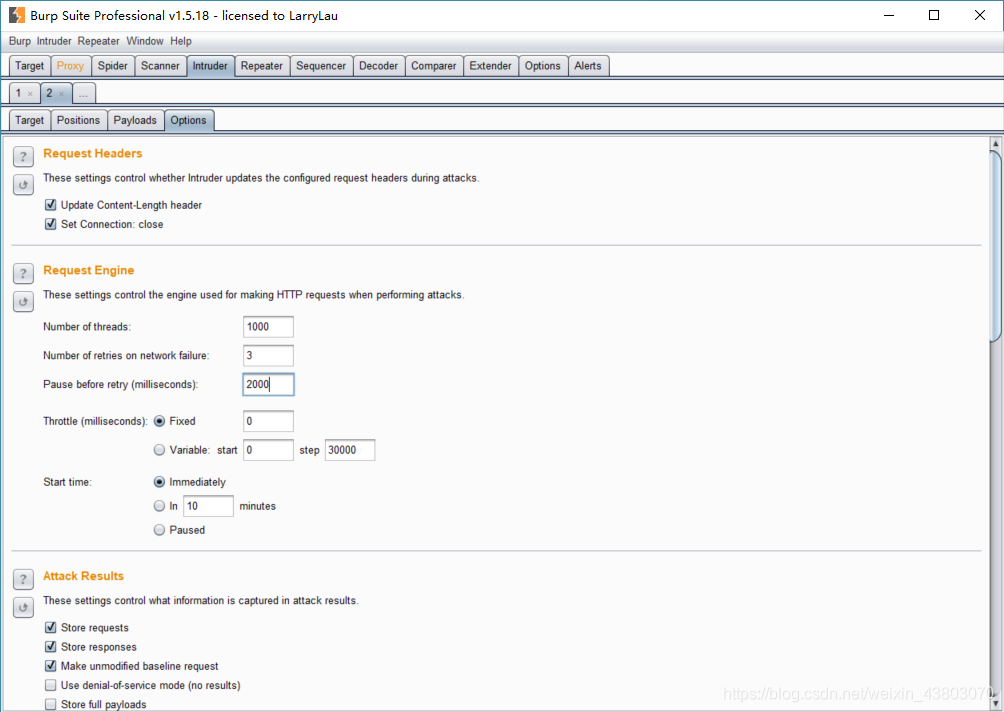Viewport: 1004px width, 712px height.
Task: Open the Burp menu
Action: (20, 41)
